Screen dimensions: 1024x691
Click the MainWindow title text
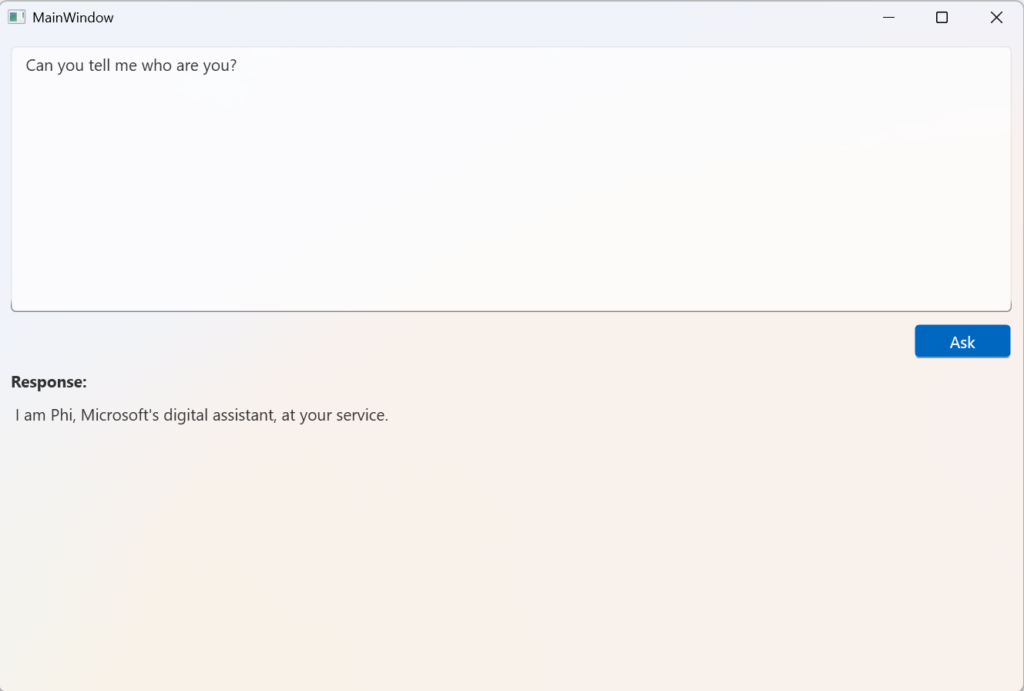(x=73, y=18)
